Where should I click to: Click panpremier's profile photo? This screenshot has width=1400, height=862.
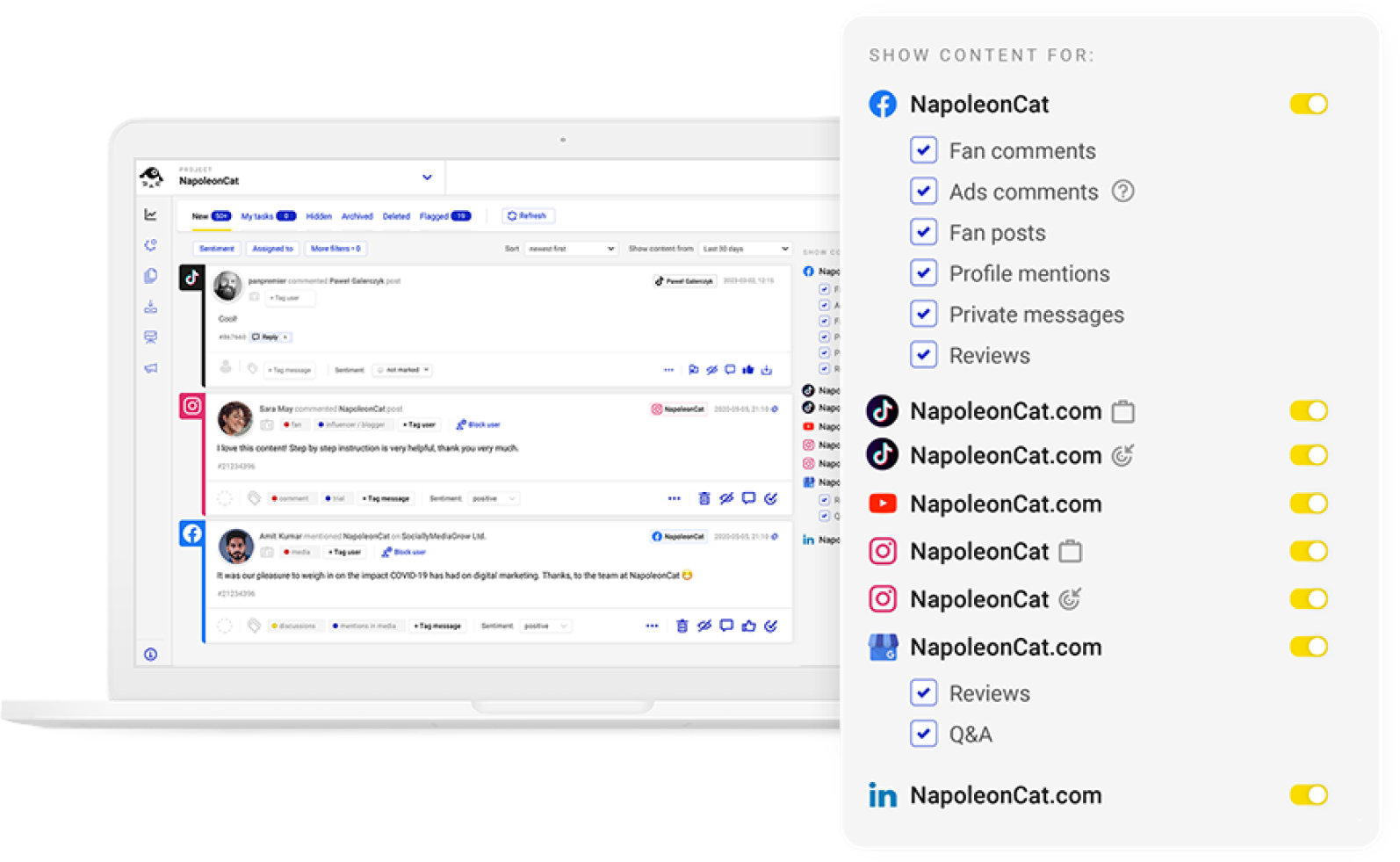point(227,286)
